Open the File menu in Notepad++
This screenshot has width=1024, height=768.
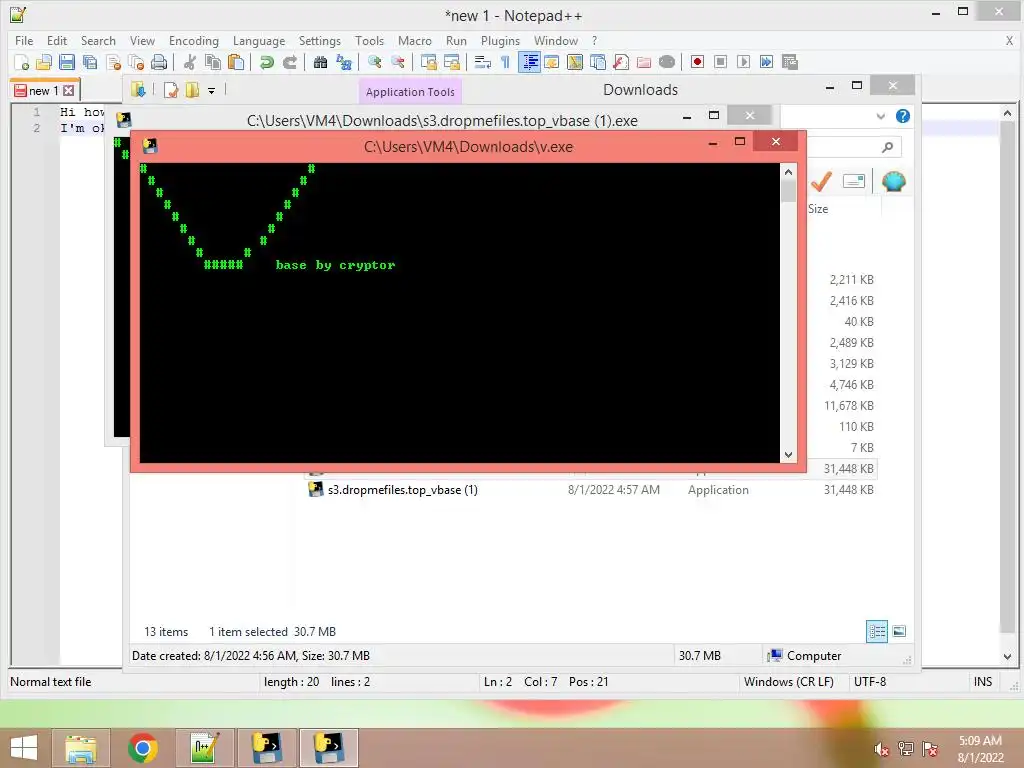24,40
